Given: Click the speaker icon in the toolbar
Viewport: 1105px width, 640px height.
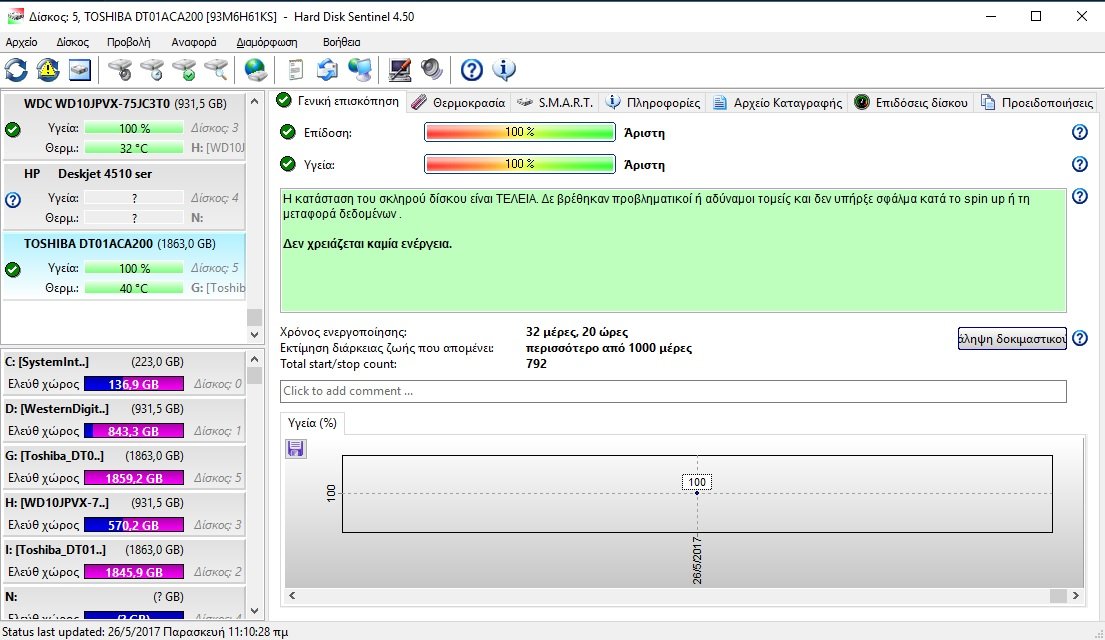Looking at the screenshot, I should (431, 69).
